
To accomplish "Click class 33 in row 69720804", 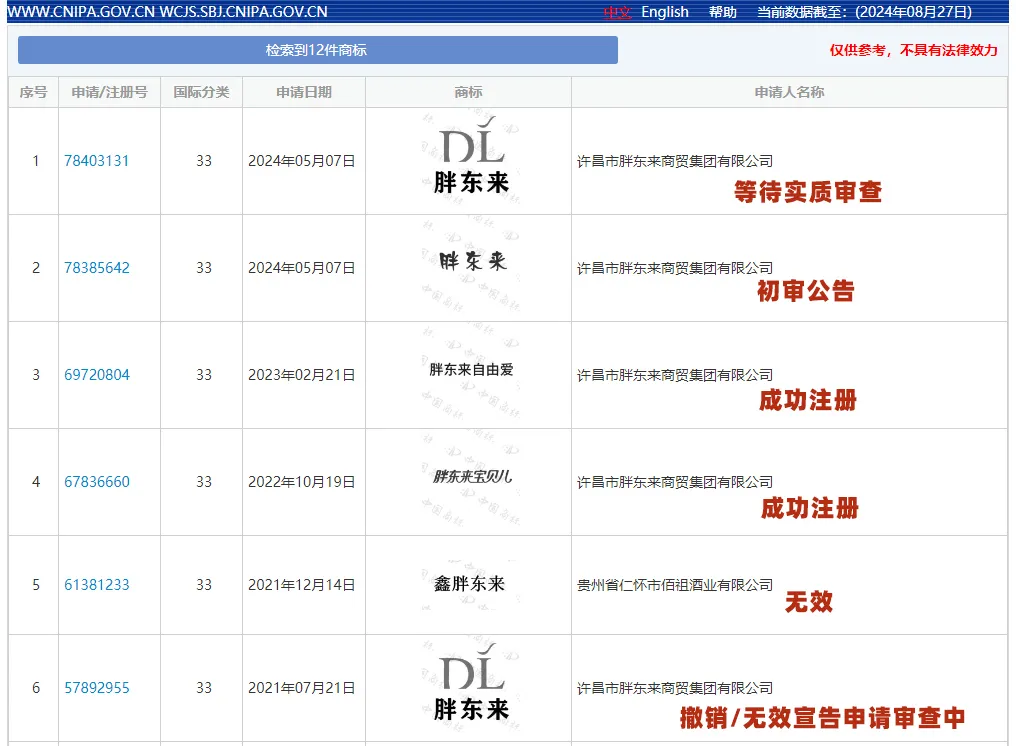I will click(203, 375).
